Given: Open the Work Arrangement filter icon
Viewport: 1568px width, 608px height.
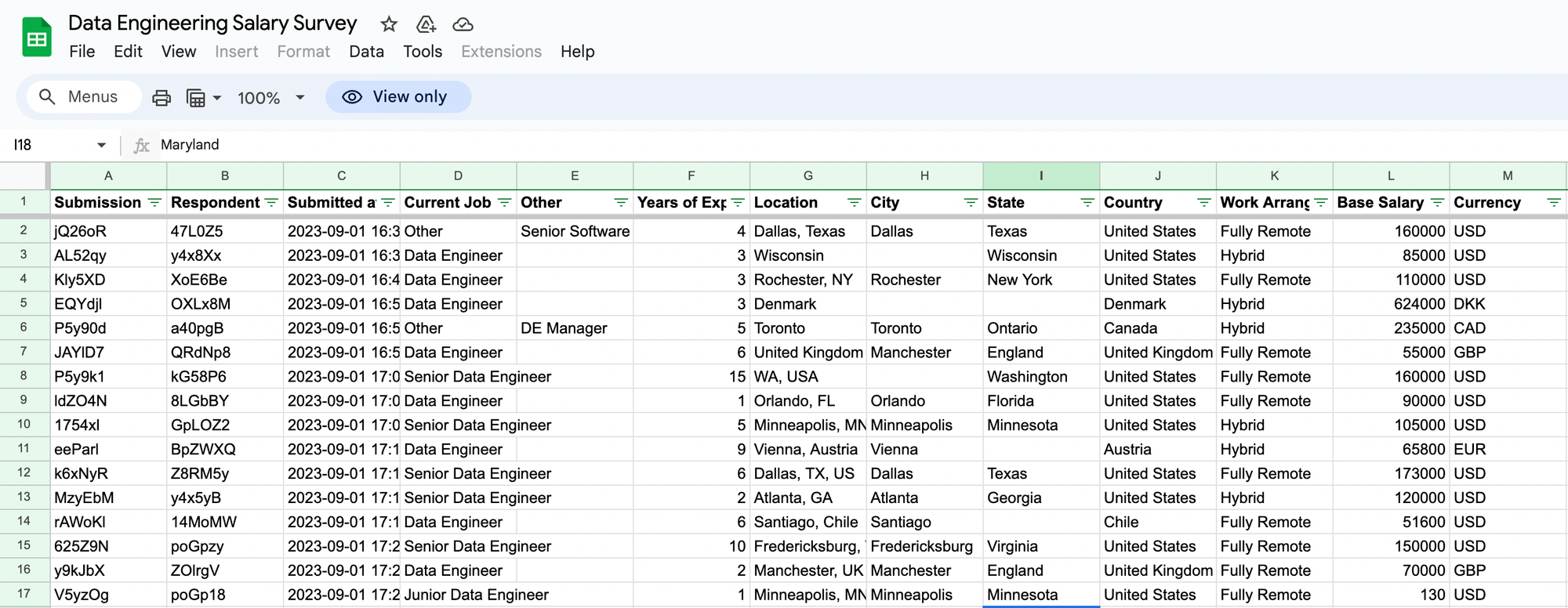Looking at the screenshot, I should coord(1321,202).
